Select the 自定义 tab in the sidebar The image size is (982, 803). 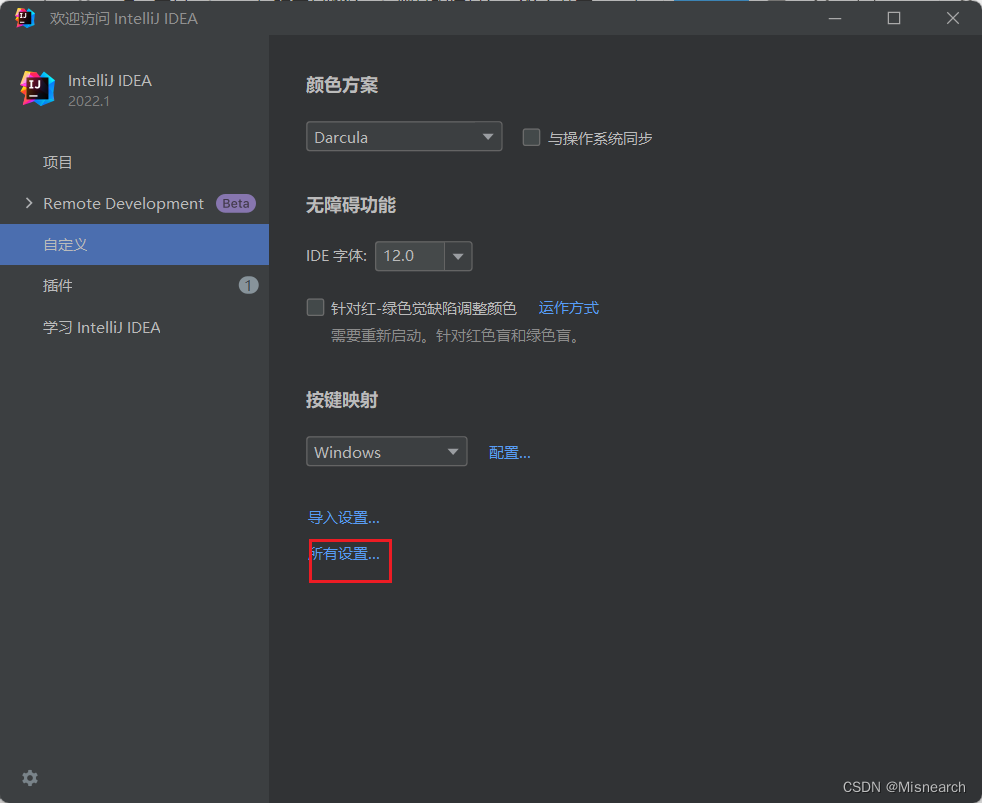tap(135, 244)
